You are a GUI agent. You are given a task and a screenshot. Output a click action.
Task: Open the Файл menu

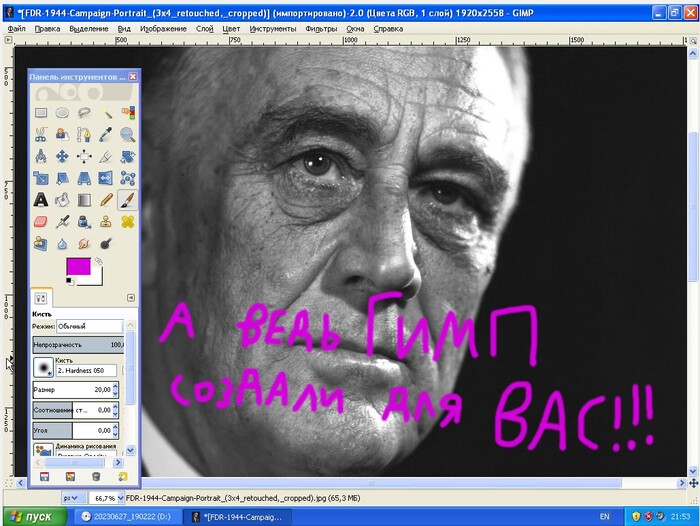(x=17, y=29)
